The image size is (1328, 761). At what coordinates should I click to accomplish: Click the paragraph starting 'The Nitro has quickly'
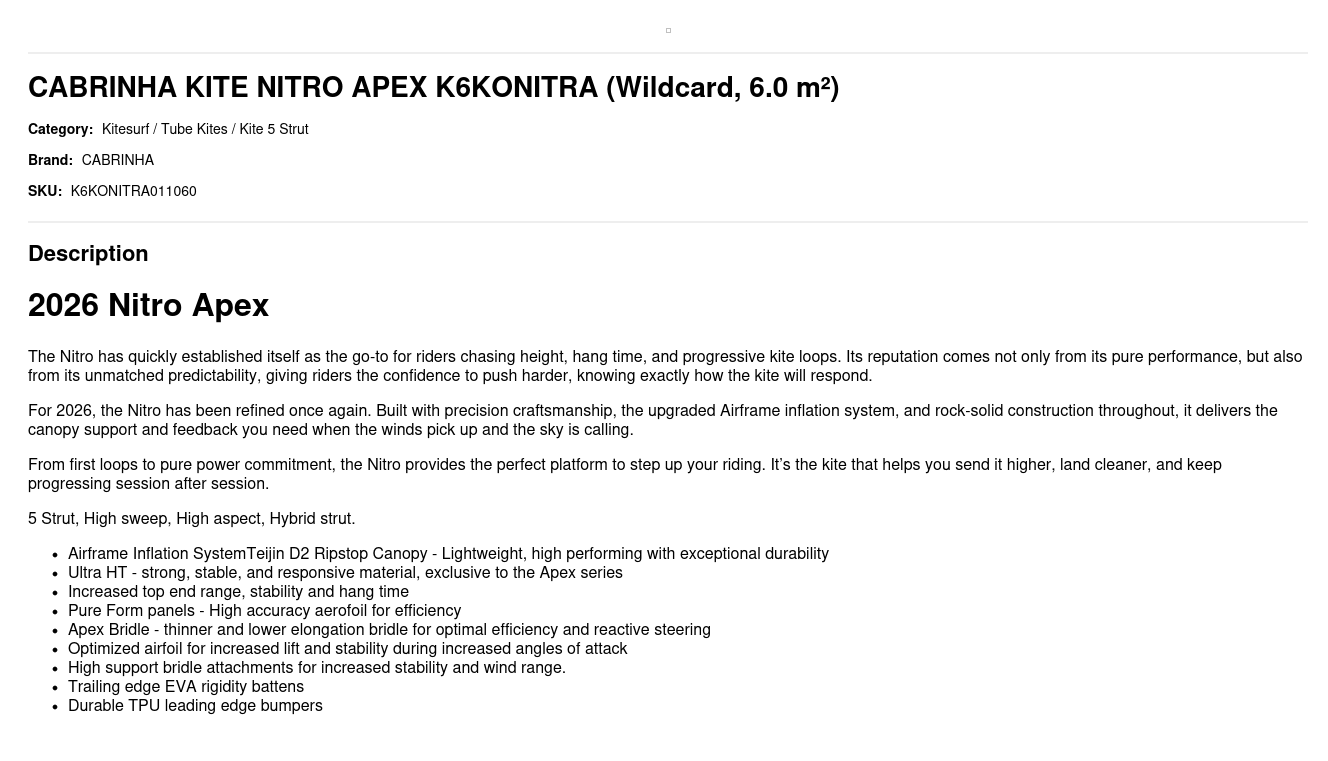(664, 366)
